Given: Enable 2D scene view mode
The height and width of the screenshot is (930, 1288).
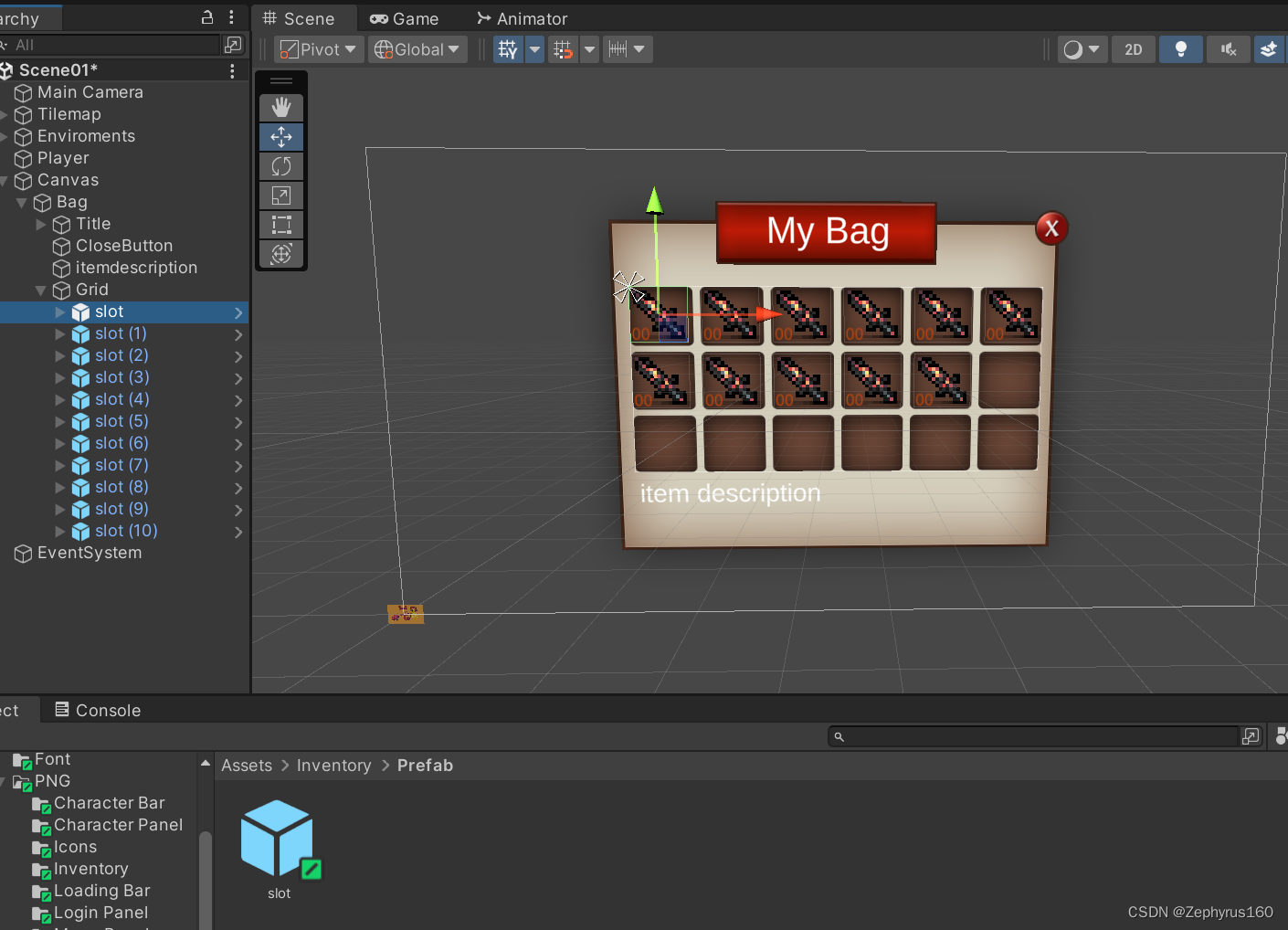Looking at the screenshot, I should tap(1134, 49).
